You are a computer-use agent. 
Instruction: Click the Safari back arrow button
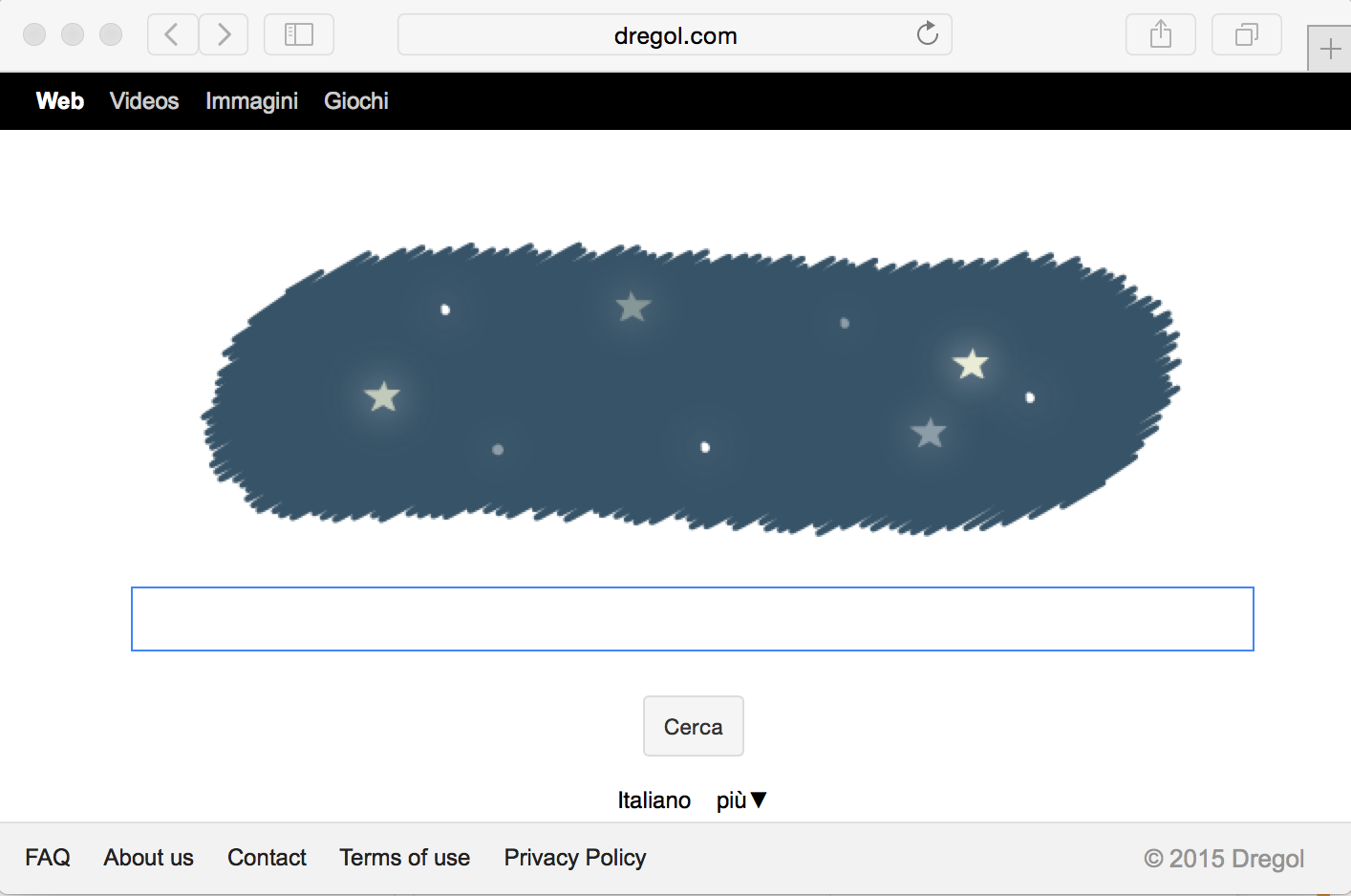(x=172, y=35)
